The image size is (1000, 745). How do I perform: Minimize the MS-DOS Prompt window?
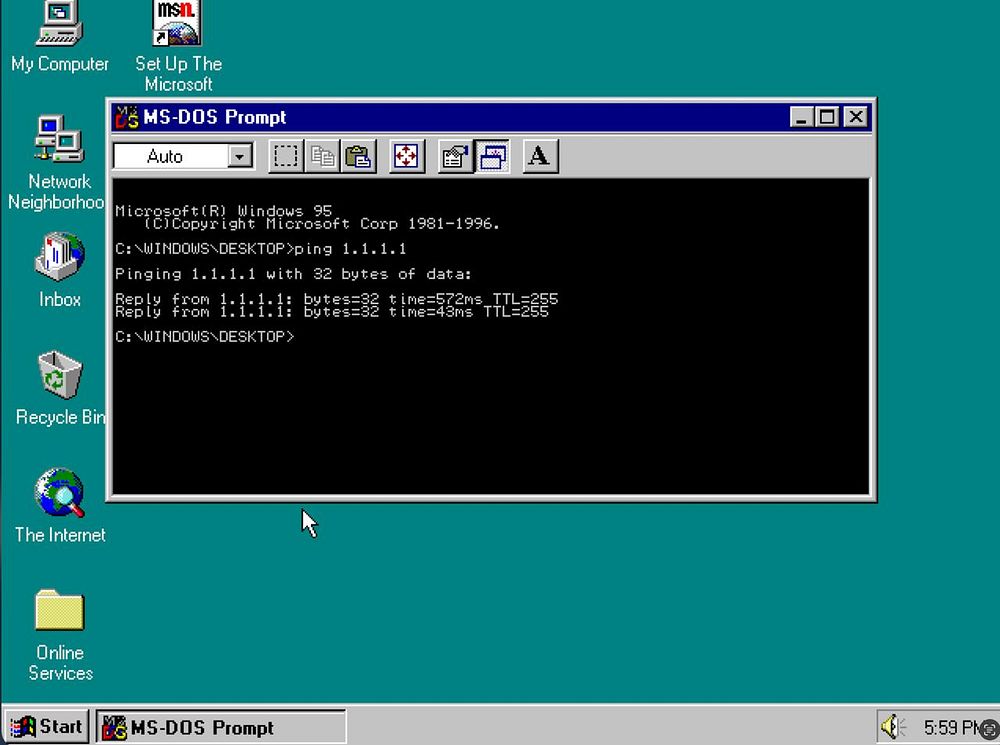coord(802,117)
